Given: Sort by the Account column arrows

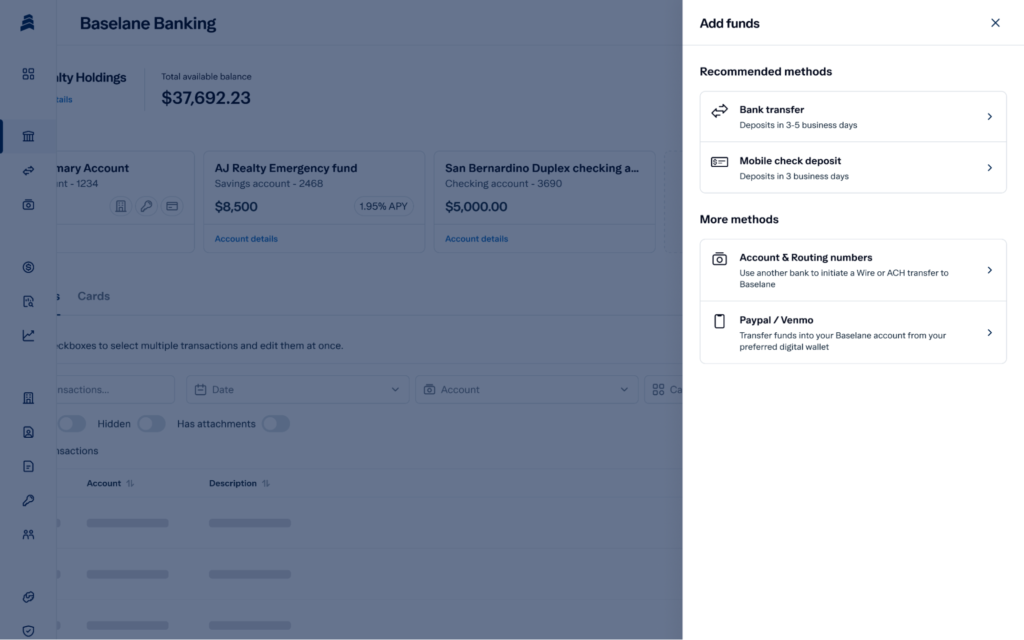Looking at the screenshot, I should point(130,483).
